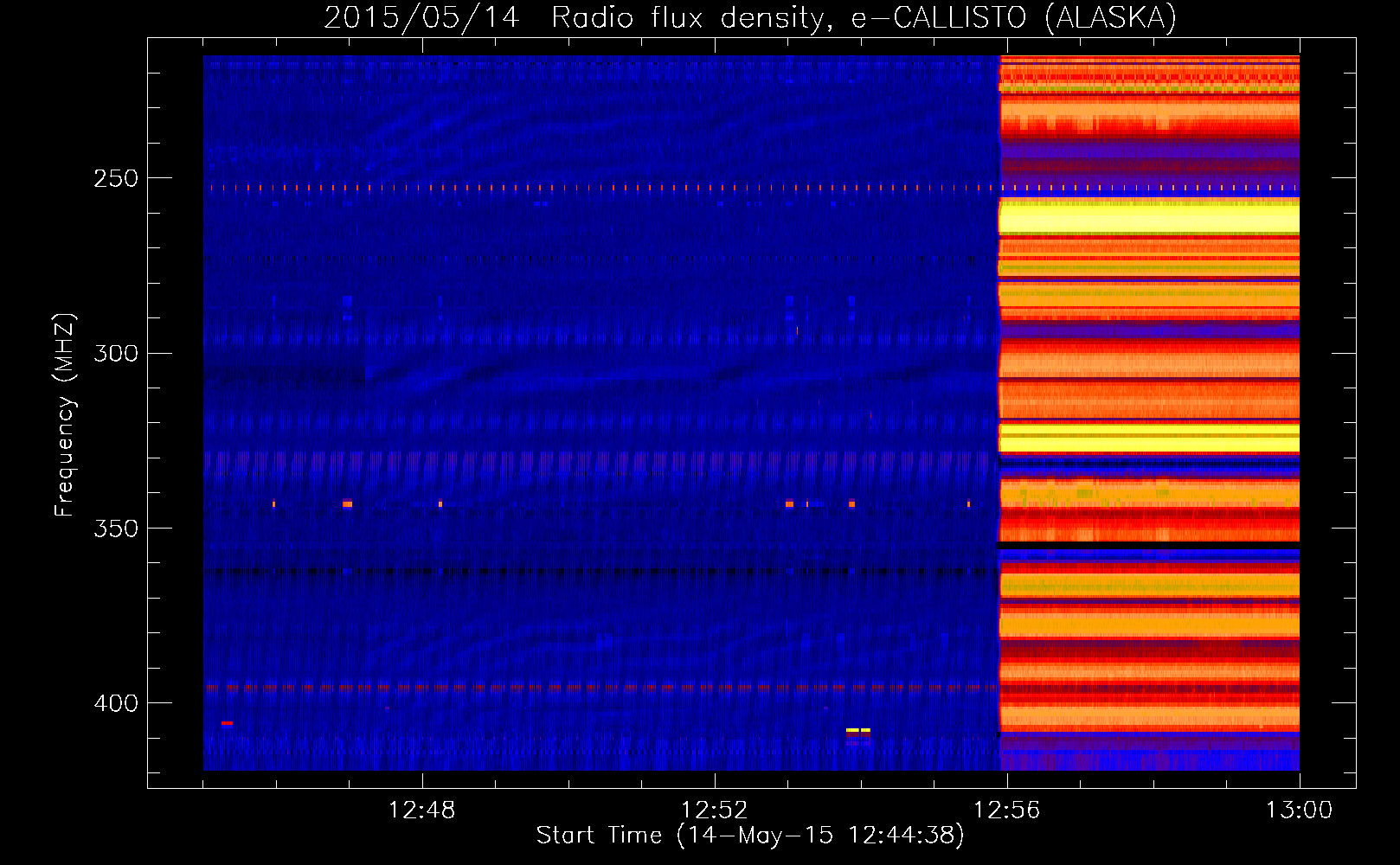Click the 12:52 time tick label
1400x865 pixels.
click(715, 811)
